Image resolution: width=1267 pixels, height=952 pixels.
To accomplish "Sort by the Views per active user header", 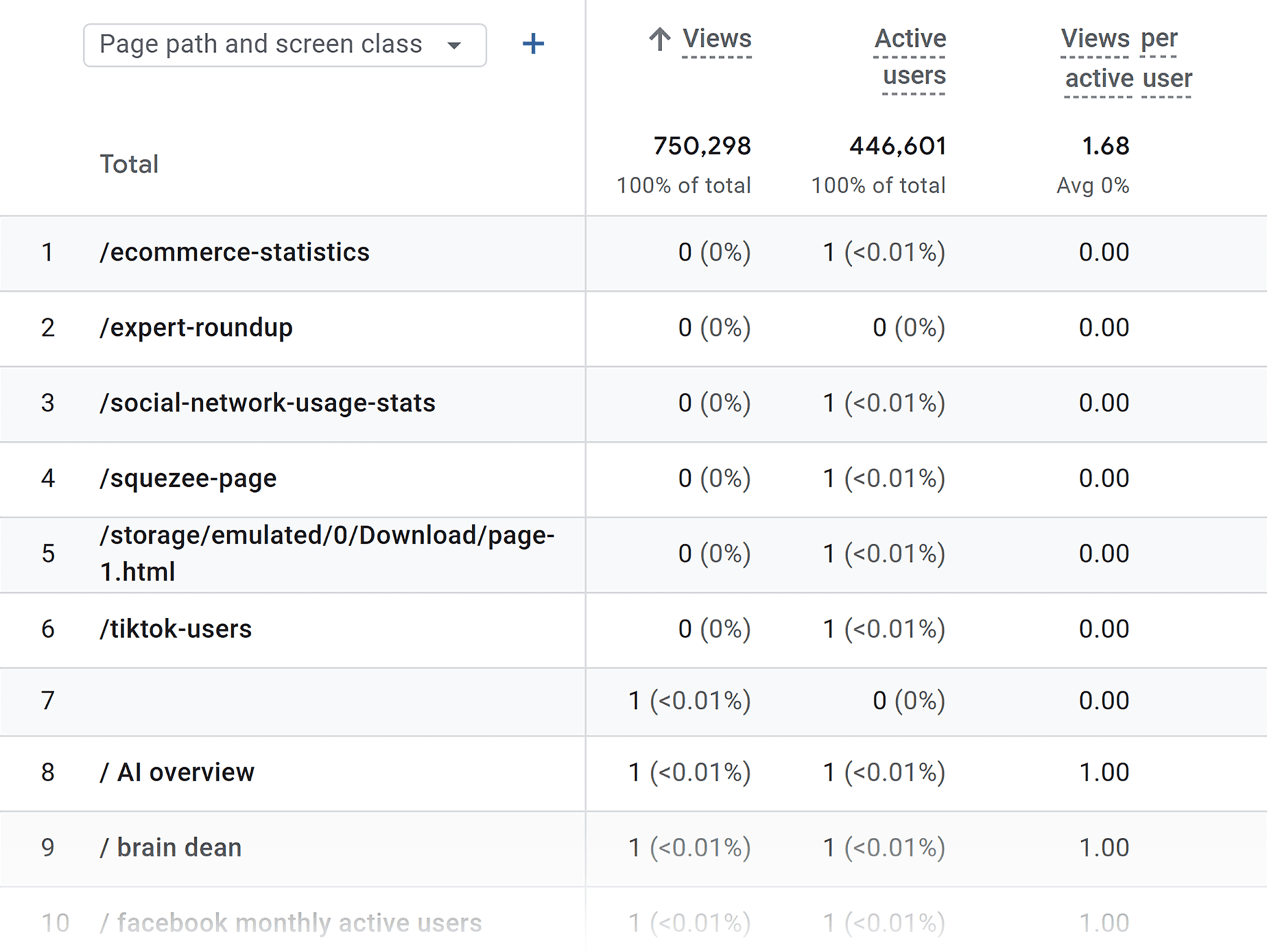I will click(x=1127, y=58).
